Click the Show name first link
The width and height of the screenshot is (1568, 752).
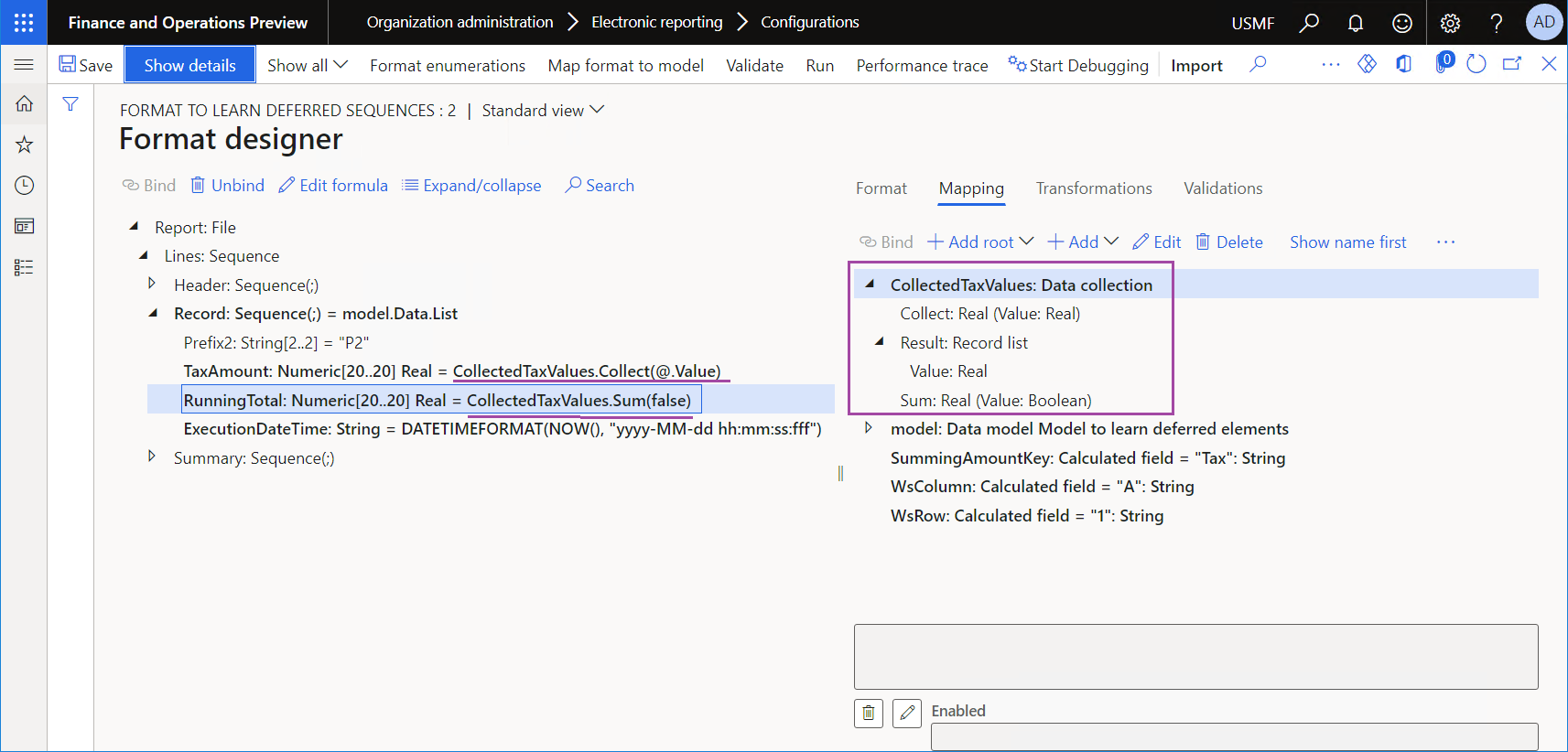(x=1347, y=242)
